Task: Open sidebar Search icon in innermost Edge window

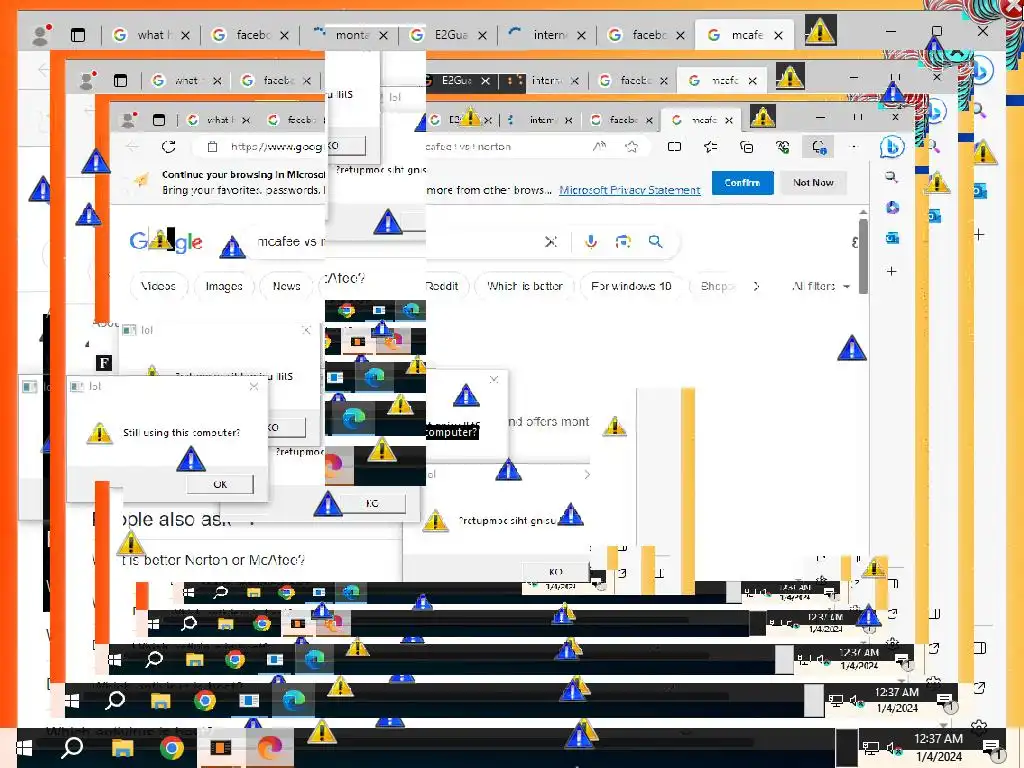Action: tap(891, 177)
